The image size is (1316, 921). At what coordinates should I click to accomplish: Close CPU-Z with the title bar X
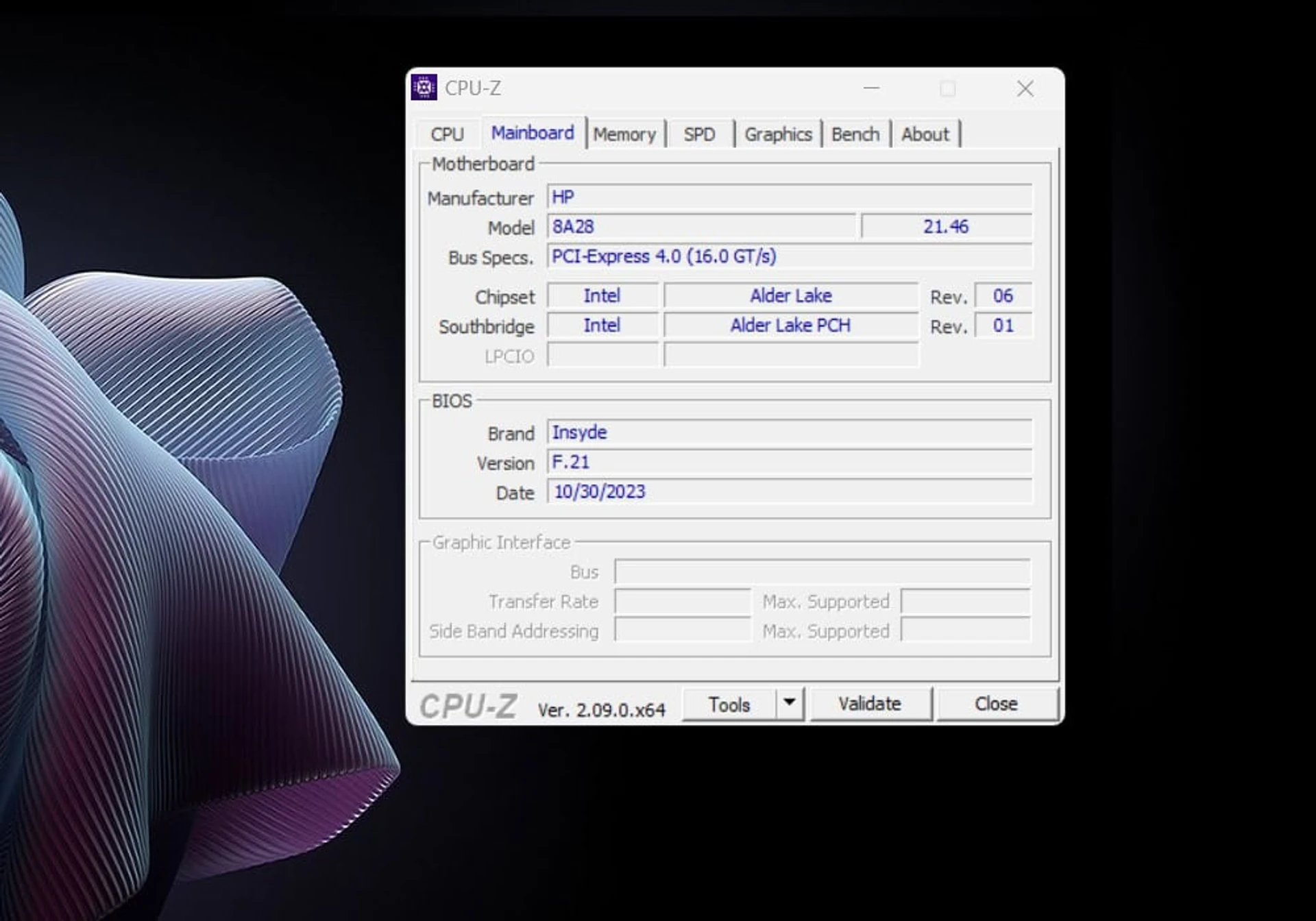pos(1025,88)
